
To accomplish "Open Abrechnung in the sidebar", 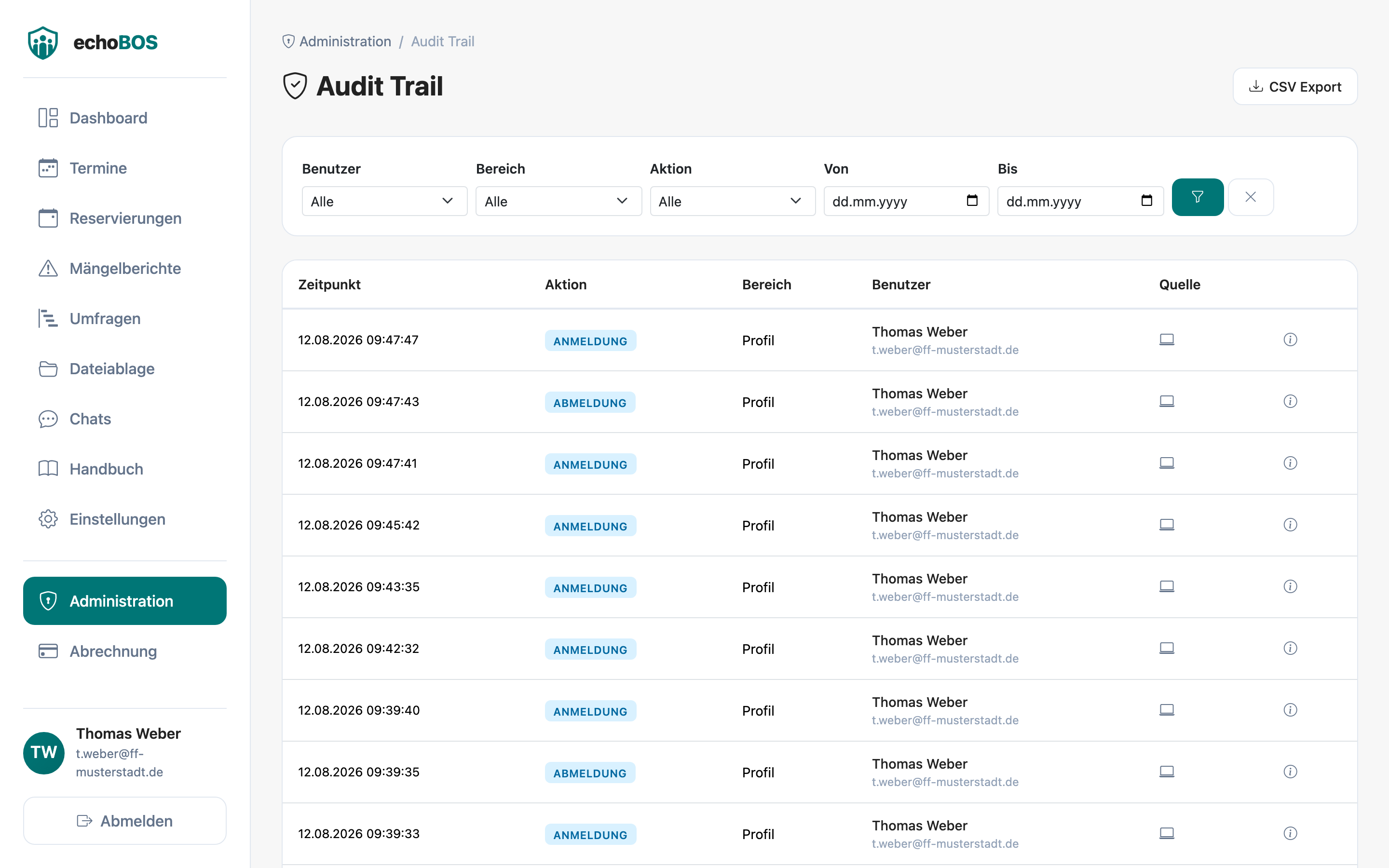I will [x=124, y=651].
